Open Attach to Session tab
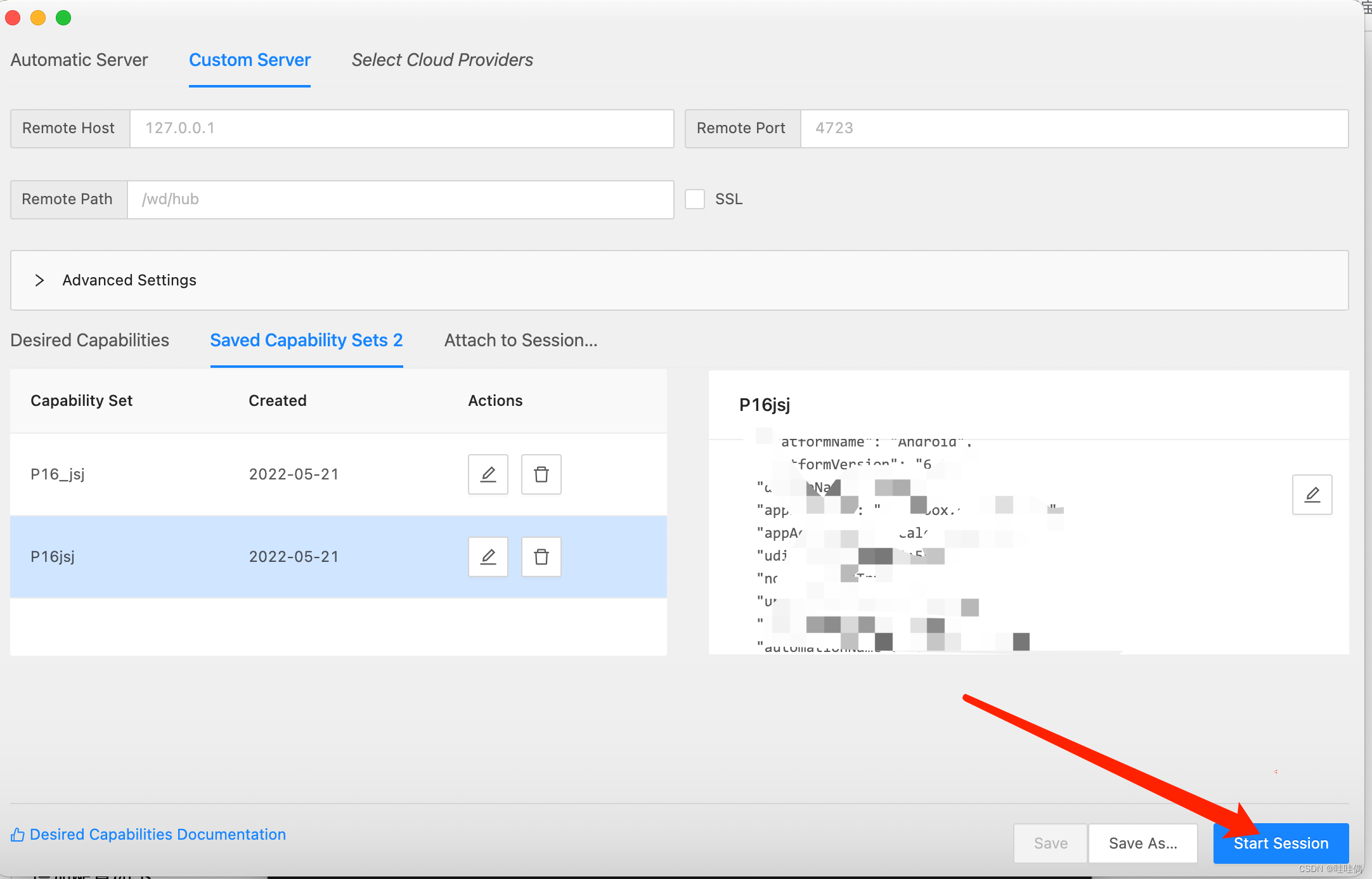This screenshot has width=1372, height=879. click(521, 341)
